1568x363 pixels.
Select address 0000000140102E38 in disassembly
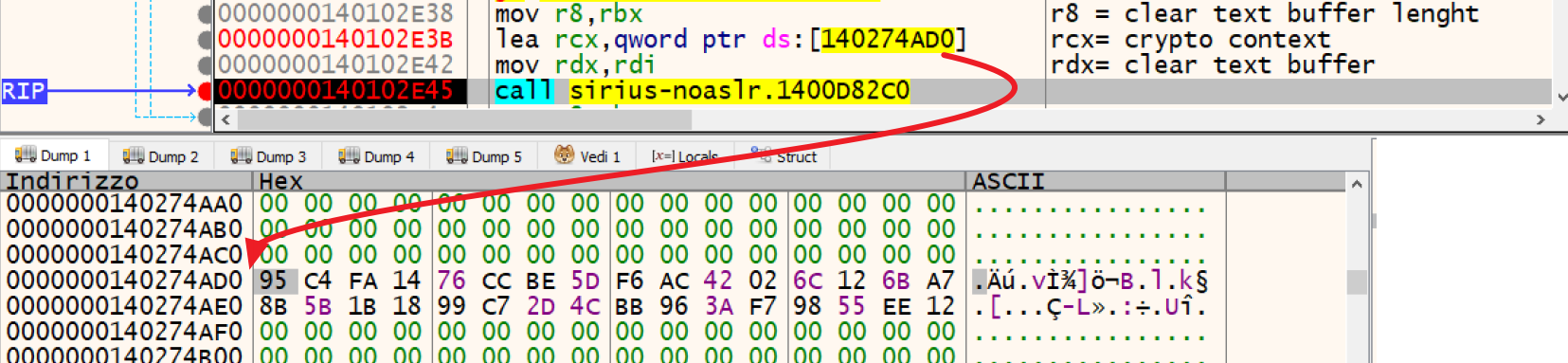[x=335, y=14]
